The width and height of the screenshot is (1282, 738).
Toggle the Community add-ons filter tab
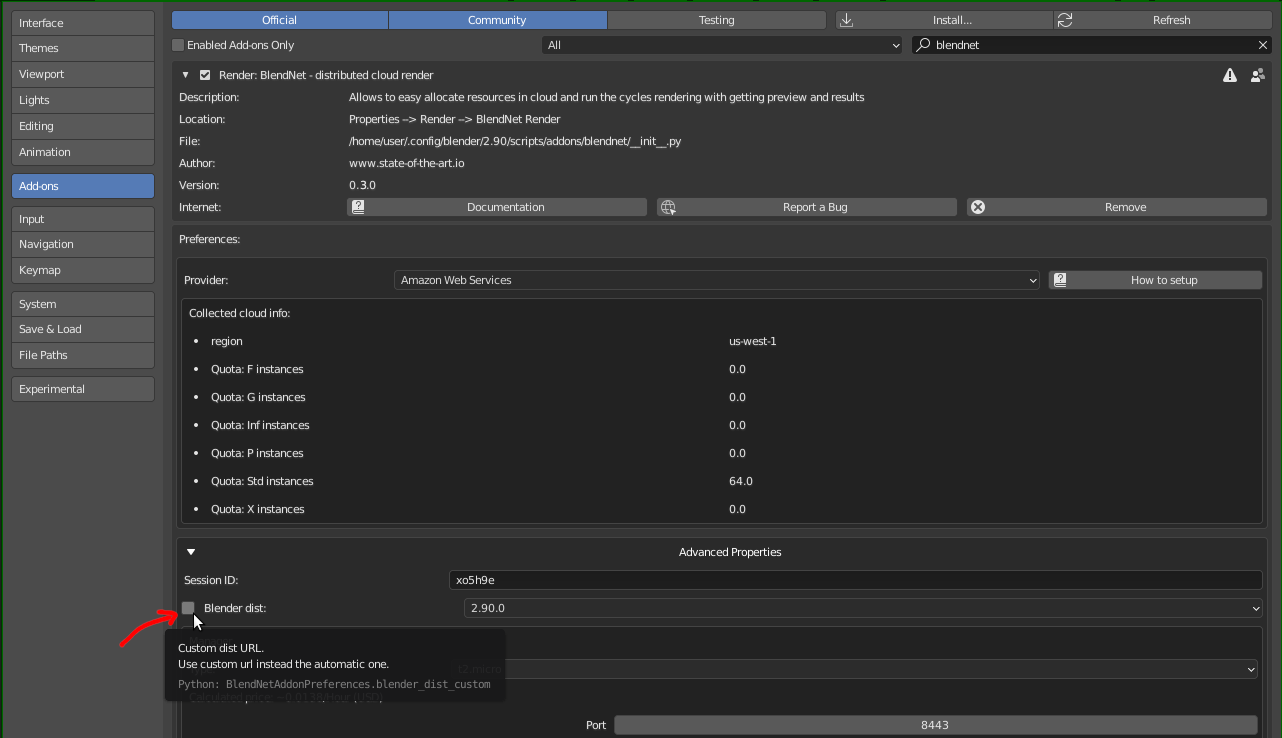click(497, 20)
